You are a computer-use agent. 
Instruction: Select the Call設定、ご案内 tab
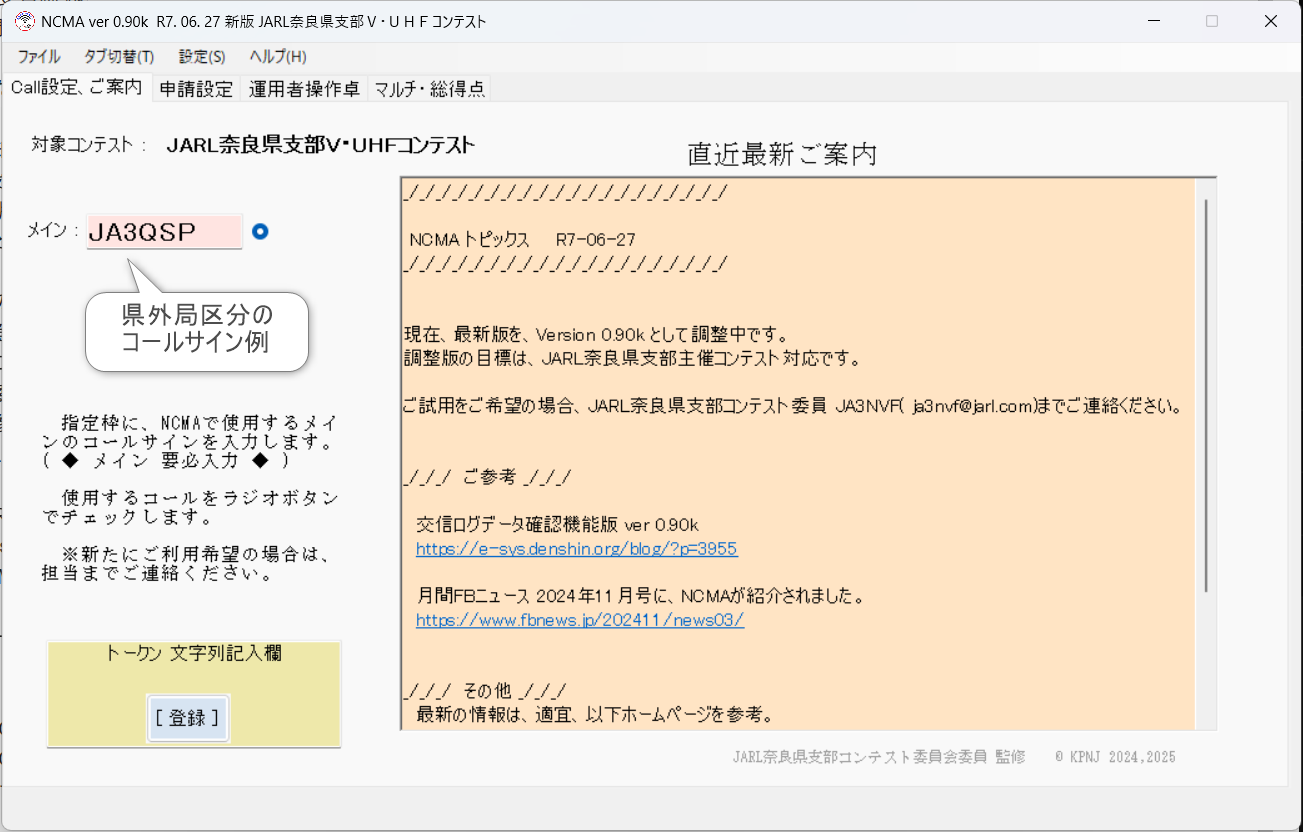77,88
